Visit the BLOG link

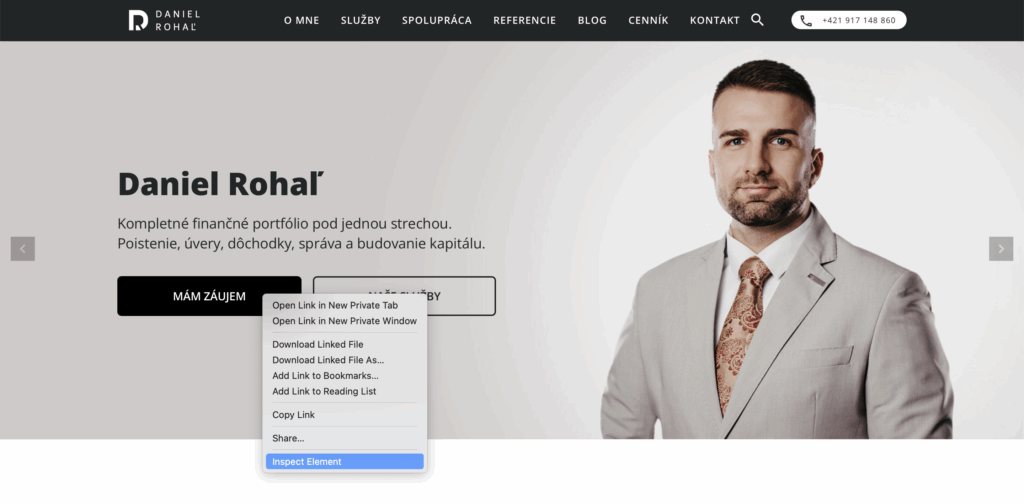pos(592,20)
